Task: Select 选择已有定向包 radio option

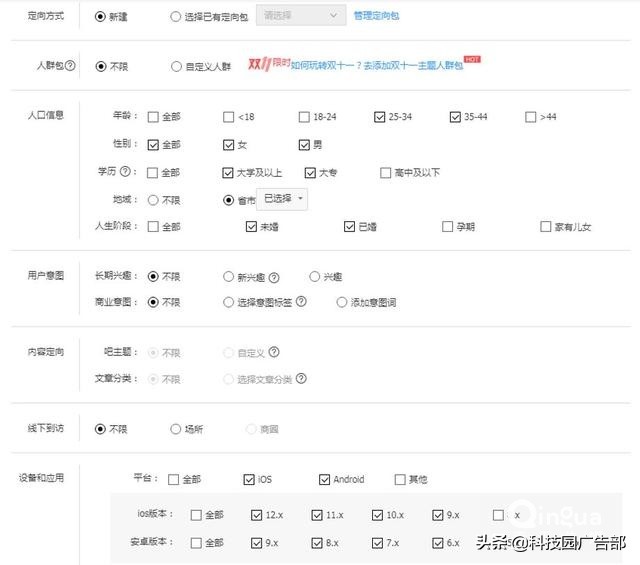Action: click(x=176, y=17)
